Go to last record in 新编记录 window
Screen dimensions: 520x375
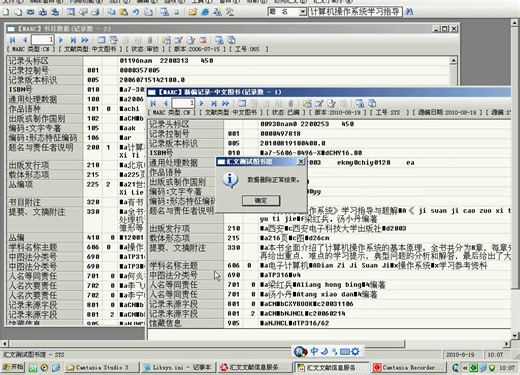214,103
